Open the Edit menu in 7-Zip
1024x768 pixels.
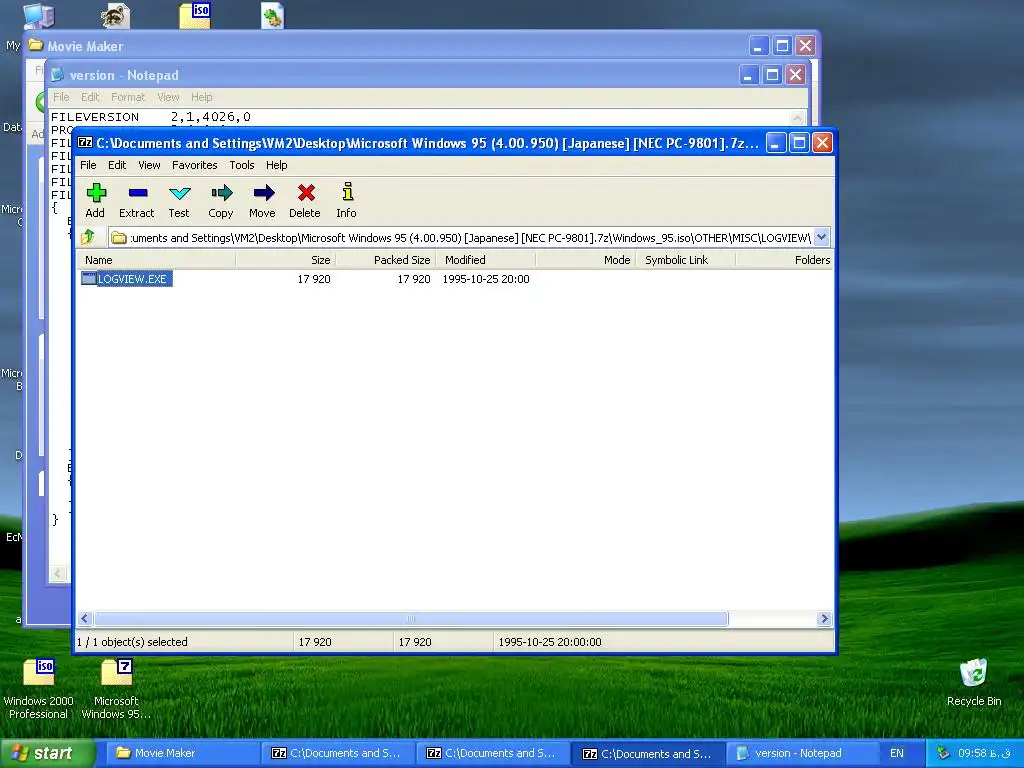117,165
